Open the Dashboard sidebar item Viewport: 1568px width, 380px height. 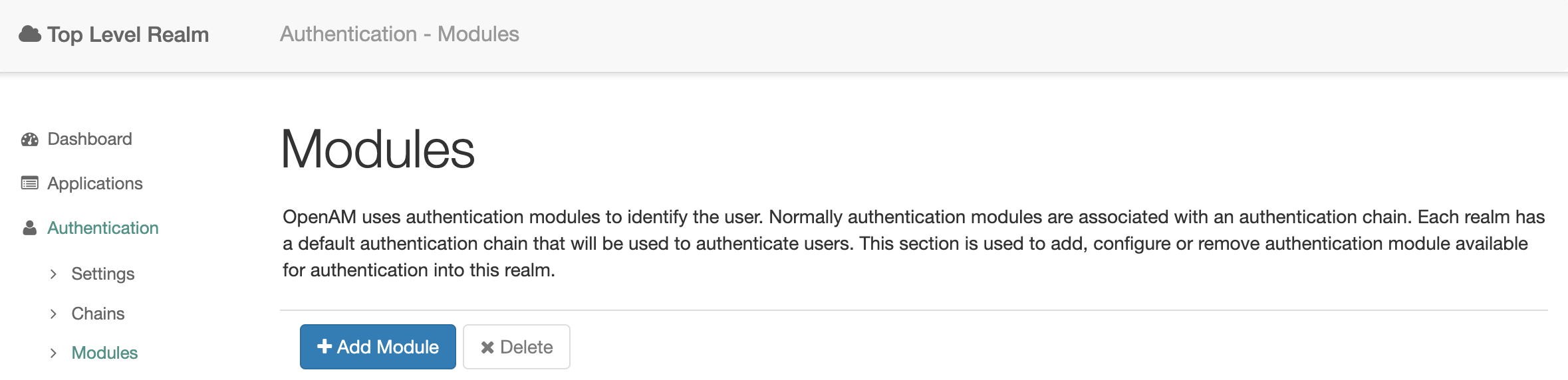pyautogui.click(x=90, y=139)
